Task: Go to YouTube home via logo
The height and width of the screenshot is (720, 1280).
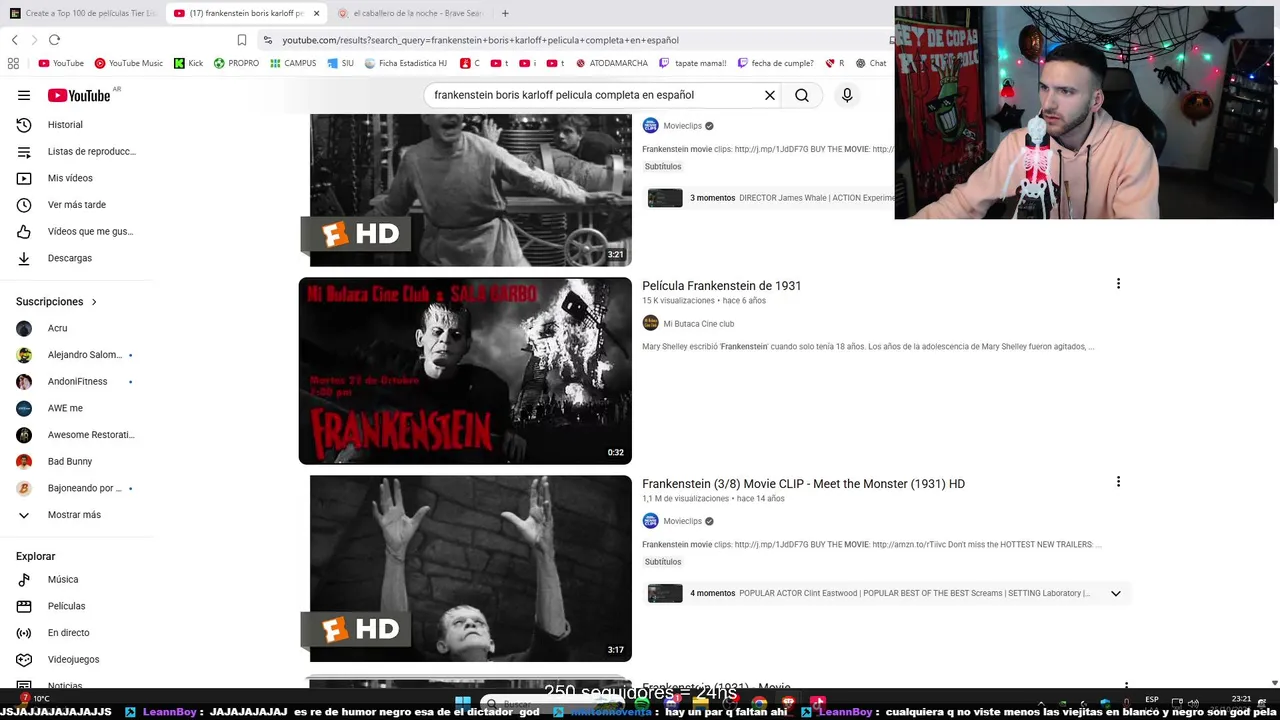Action: click(x=78, y=95)
